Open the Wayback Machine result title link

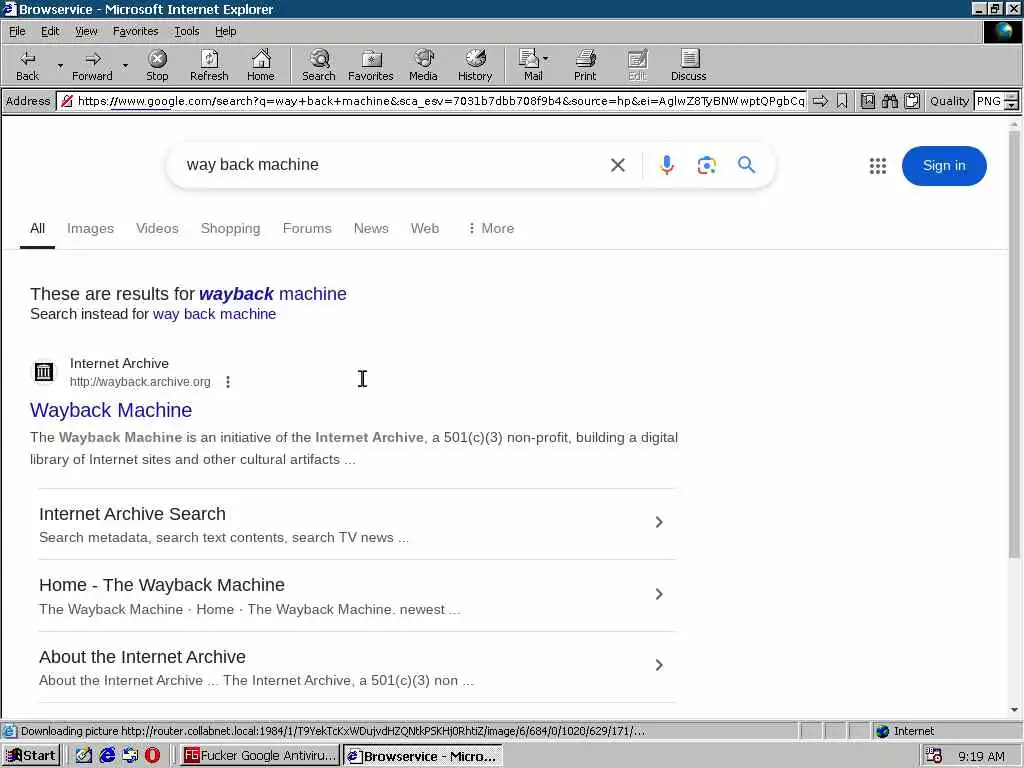111,410
